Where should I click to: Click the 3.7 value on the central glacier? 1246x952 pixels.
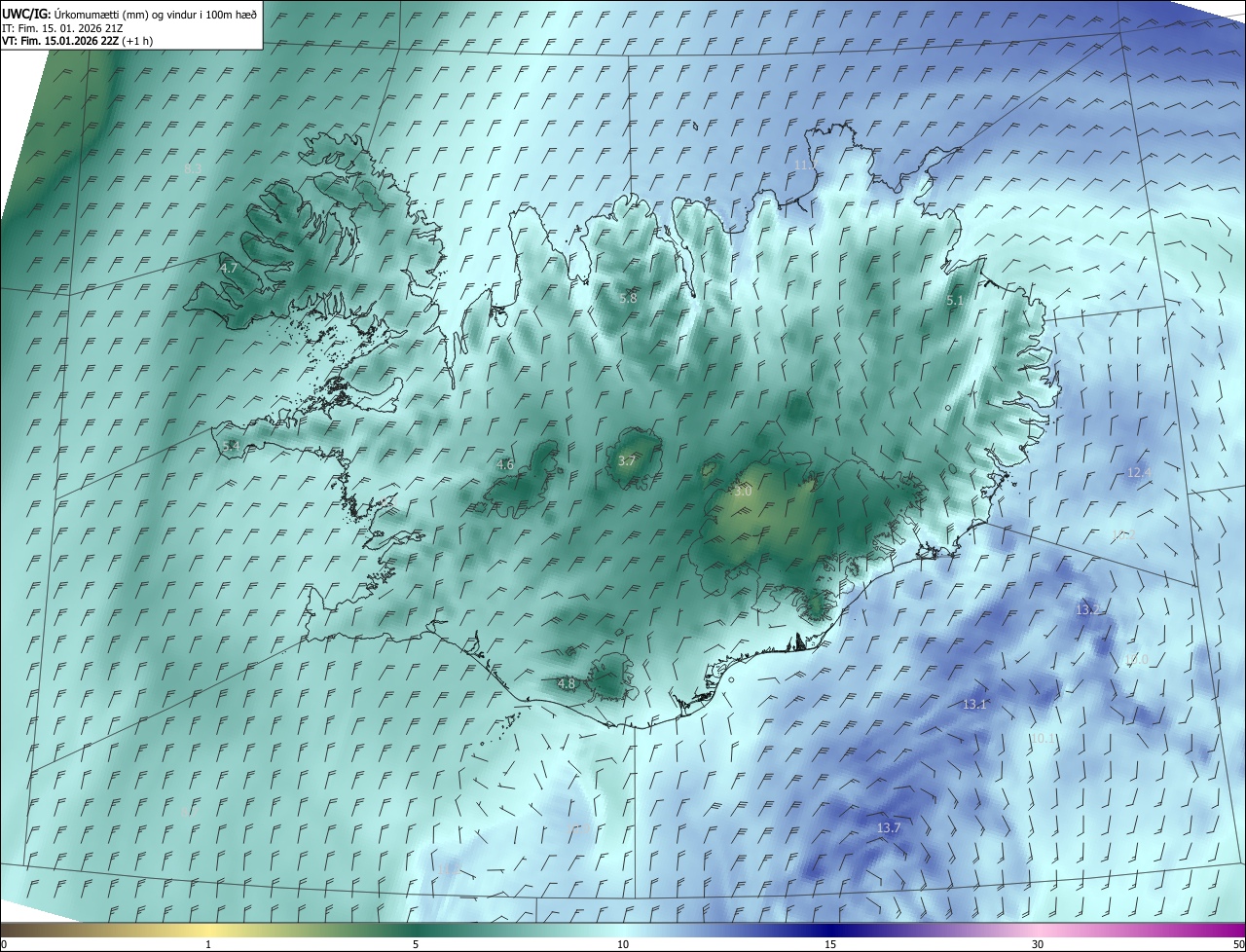point(627,461)
